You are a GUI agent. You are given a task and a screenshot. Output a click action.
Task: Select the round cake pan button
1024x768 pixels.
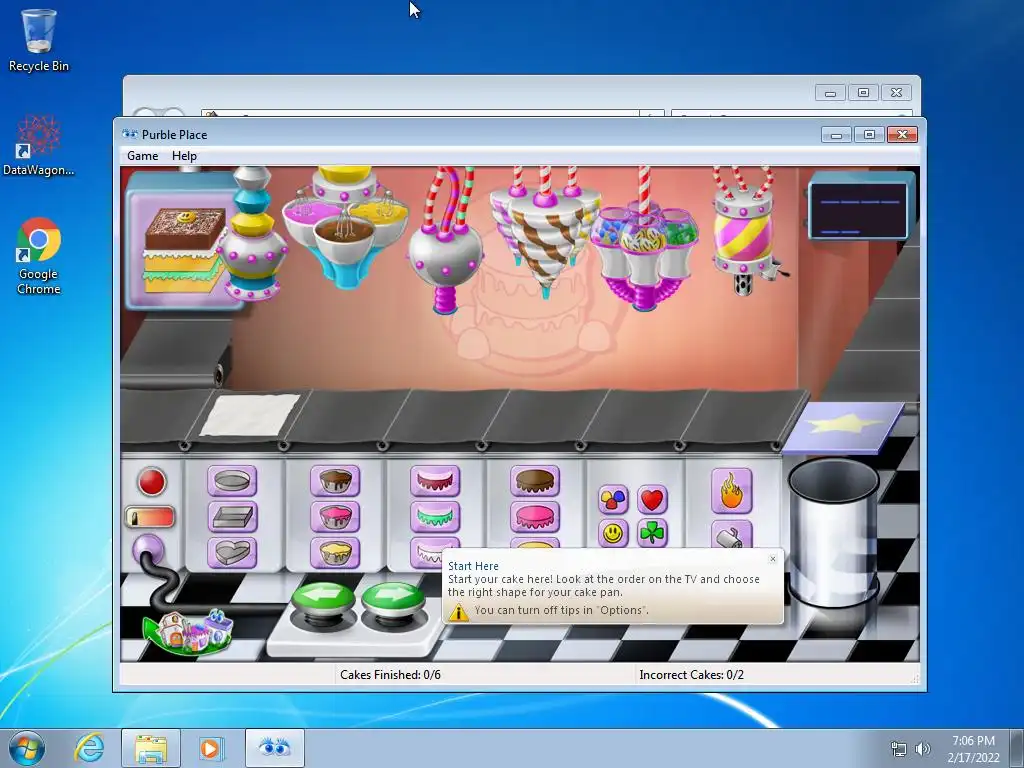(232, 481)
